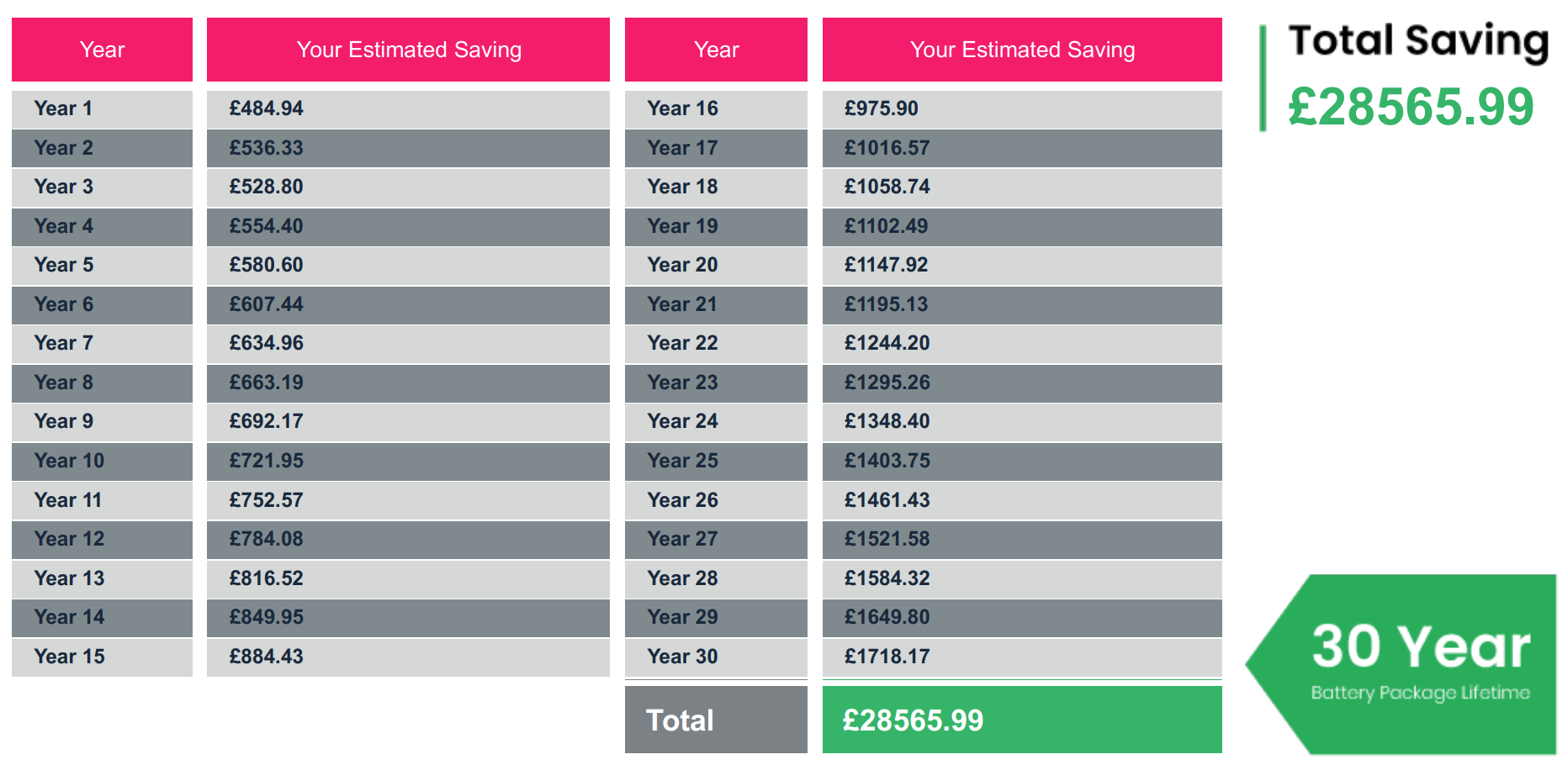Select the Year 25 row label
Image resolution: width=1568 pixels, height=765 pixels.
(x=682, y=461)
